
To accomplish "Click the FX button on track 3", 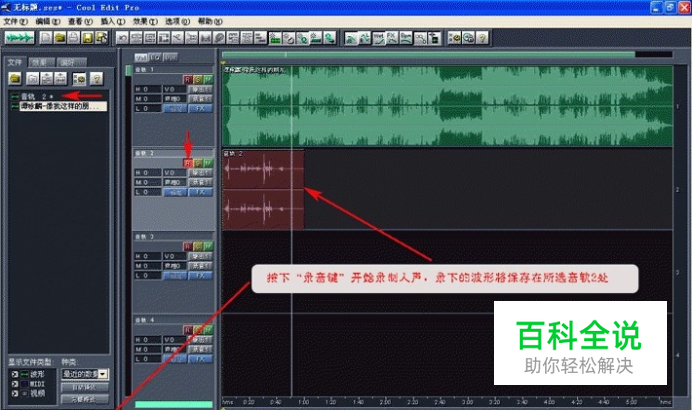I will point(200,275).
